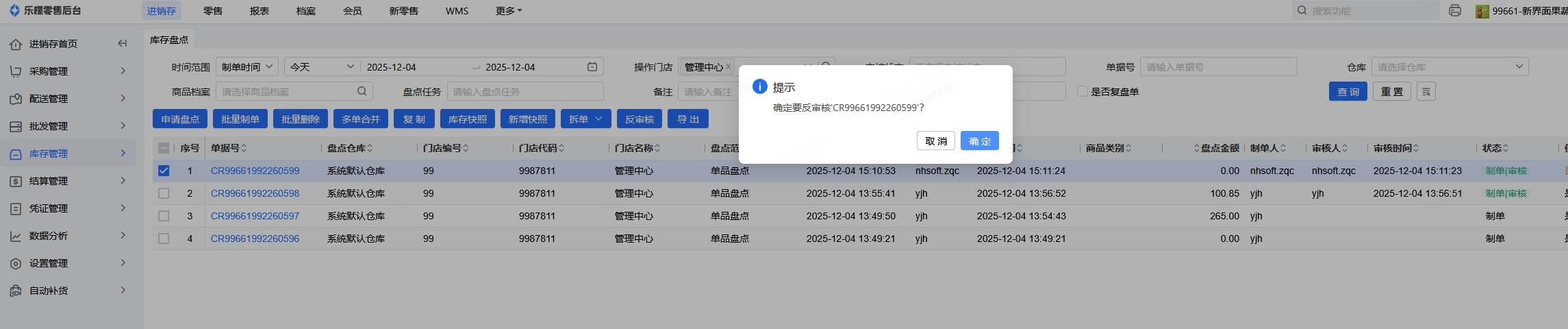The width and height of the screenshot is (1568, 329).
Task: Sort by 盘点仓库 column sort icon
Action: coord(370,148)
